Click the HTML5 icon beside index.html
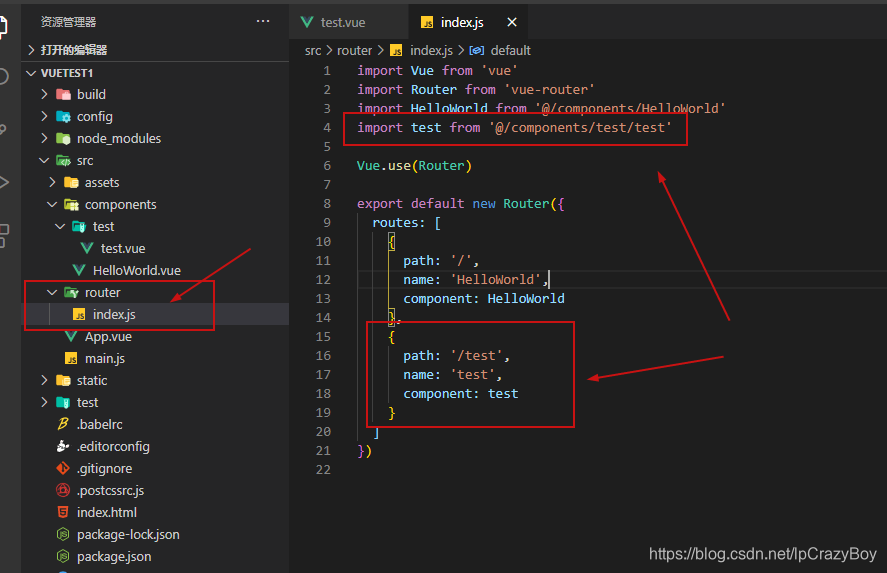Viewport: 887px width, 573px height. click(63, 512)
